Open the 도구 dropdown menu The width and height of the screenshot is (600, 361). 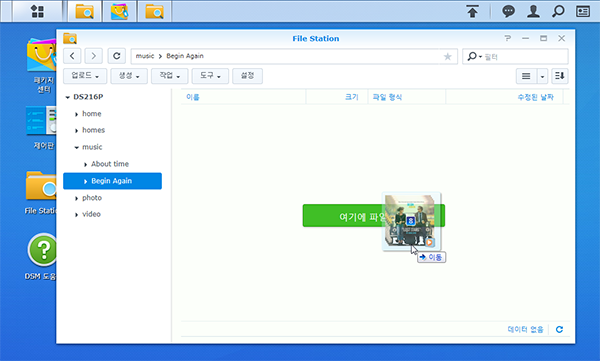click(x=210, y=76)
